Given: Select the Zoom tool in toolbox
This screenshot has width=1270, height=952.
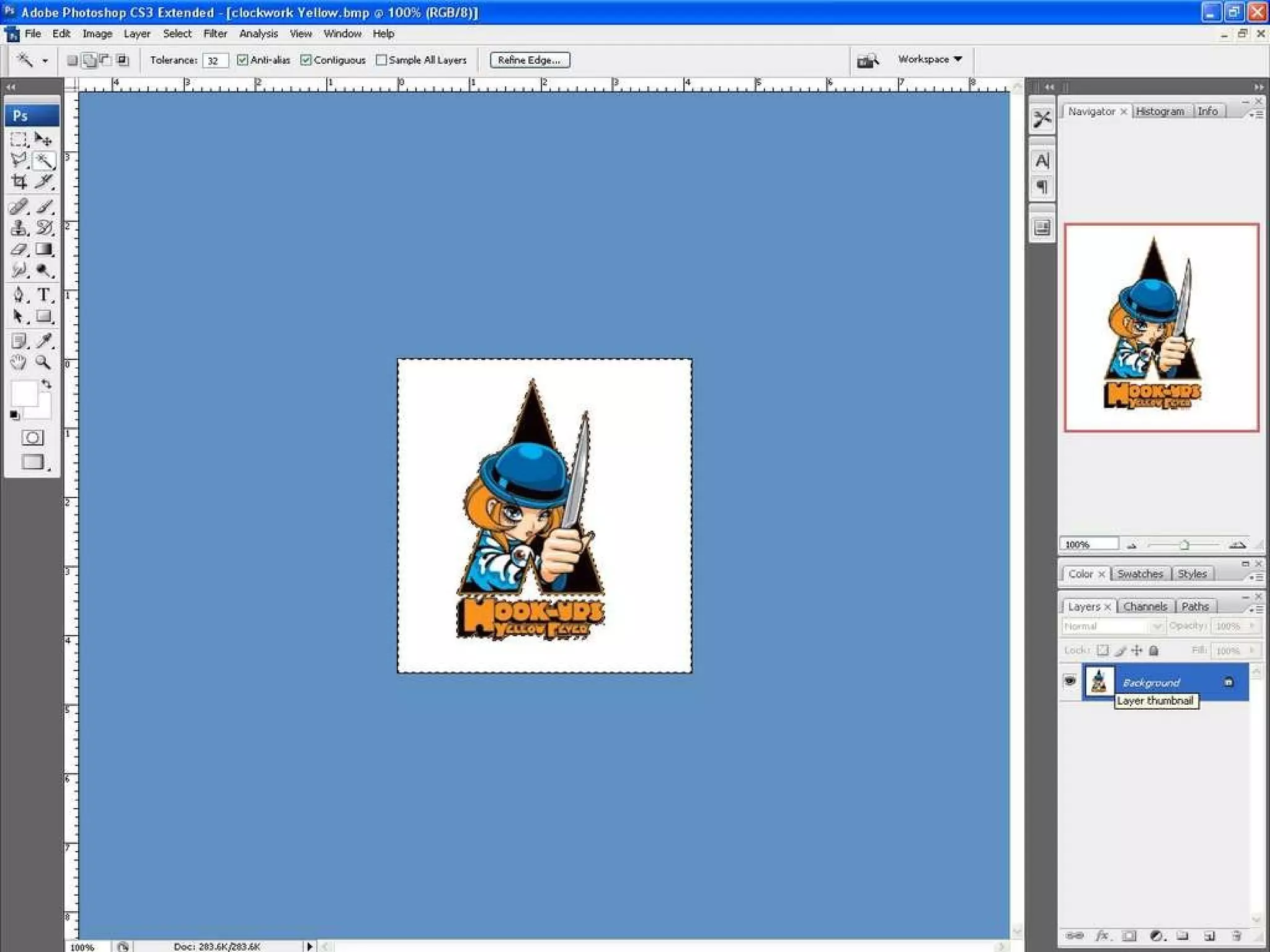Looking at the screenshot, I should click(x=43, y=362).
